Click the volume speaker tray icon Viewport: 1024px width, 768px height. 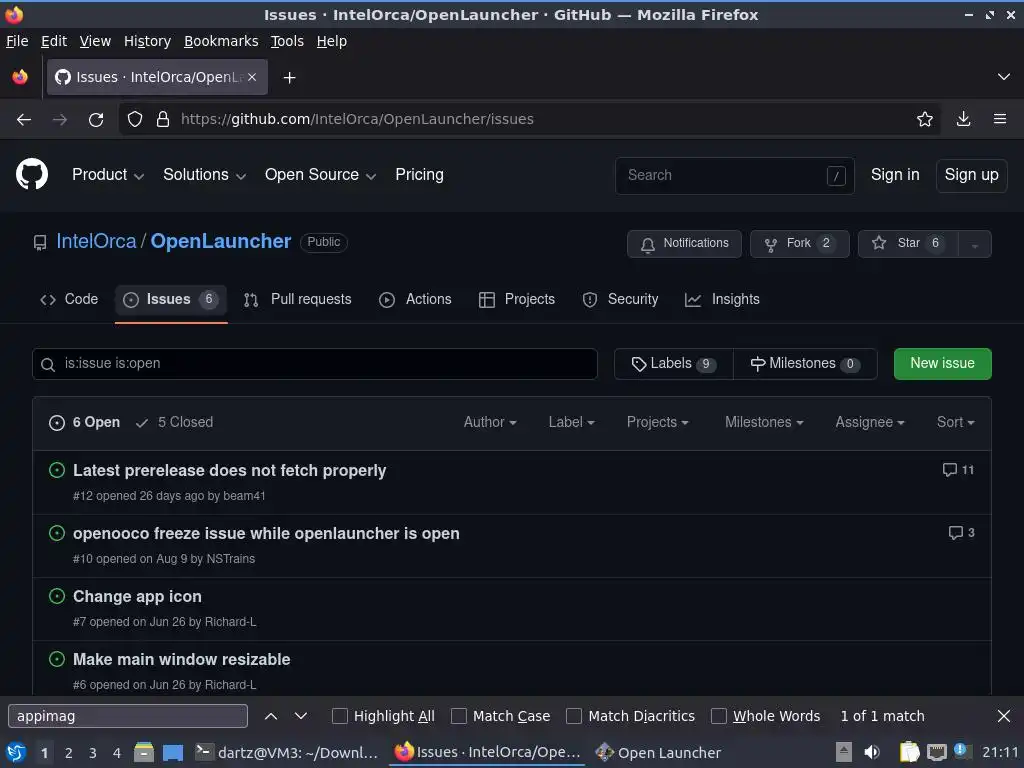tap(872, 753)
